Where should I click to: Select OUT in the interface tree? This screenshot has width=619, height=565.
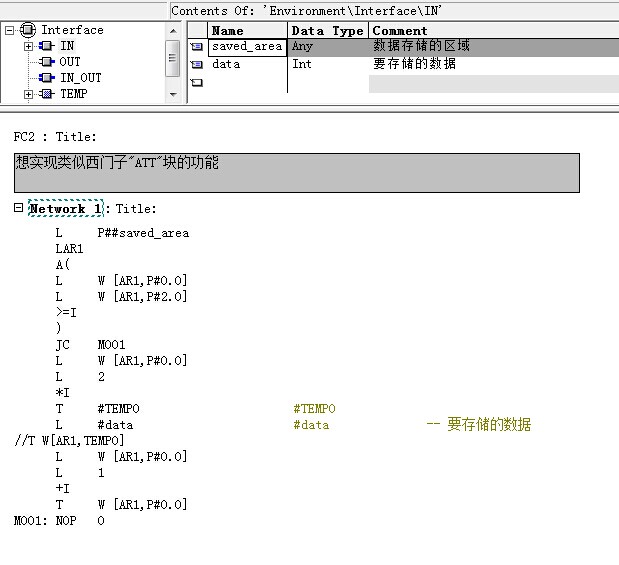coord(70,62)
